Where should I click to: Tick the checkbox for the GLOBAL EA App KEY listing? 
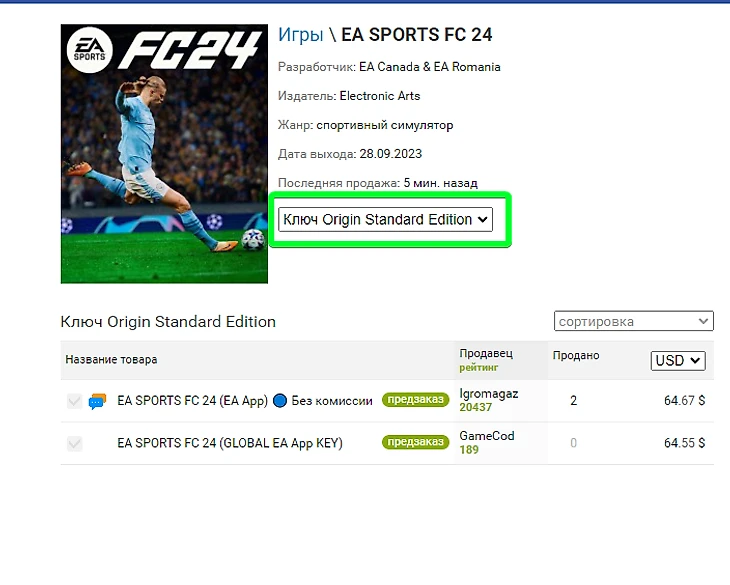point(74,443)
